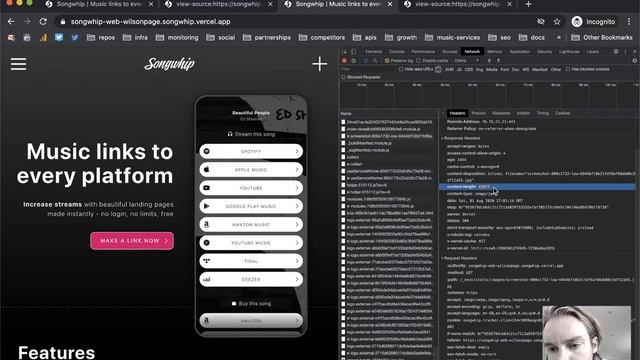
Task: Open the Other Bookmarks folder
Action: coord(602,38)
